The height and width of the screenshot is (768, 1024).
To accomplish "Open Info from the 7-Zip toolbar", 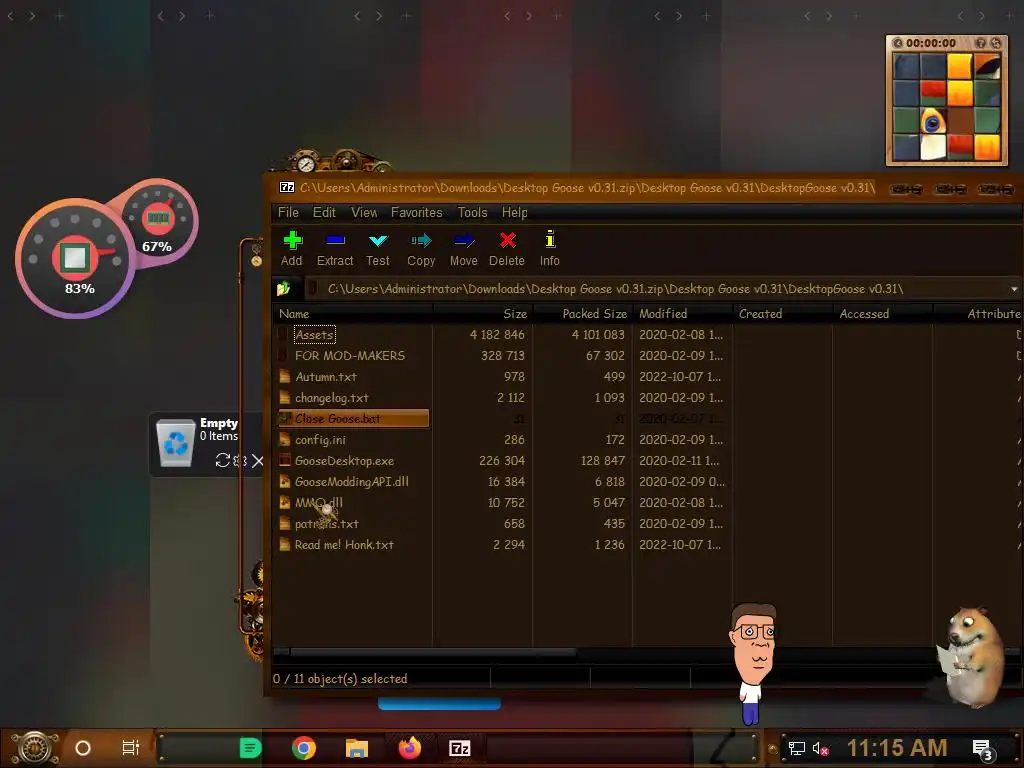I will click(550, 249).
